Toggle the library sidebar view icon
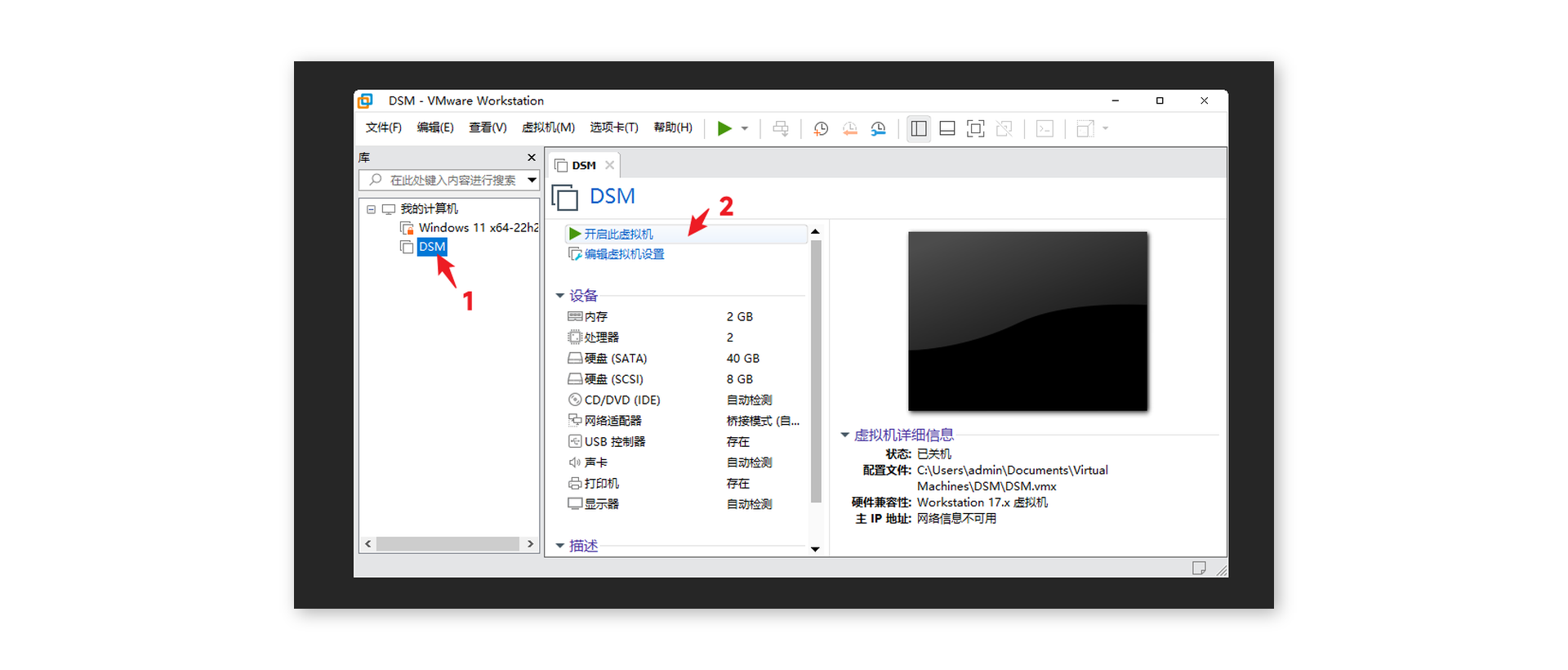This screenshot has height=670, width=1568. tap(919, 128)
